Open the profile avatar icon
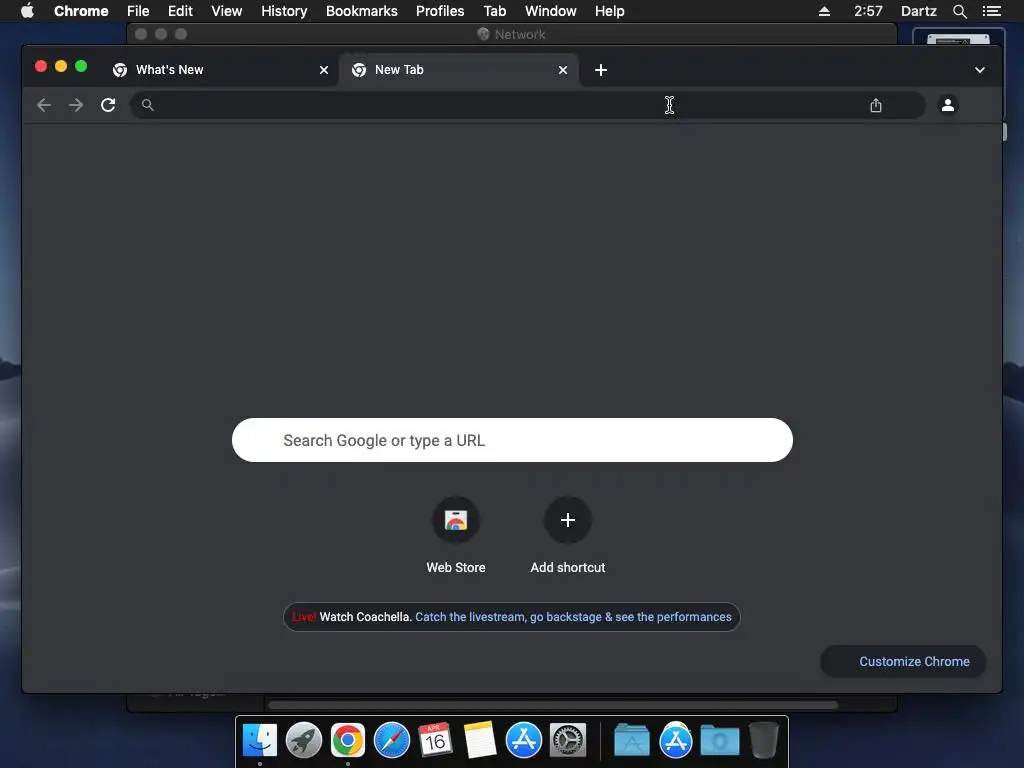The width and height of the screenshot is (1024, 768). tap(948, 104)
